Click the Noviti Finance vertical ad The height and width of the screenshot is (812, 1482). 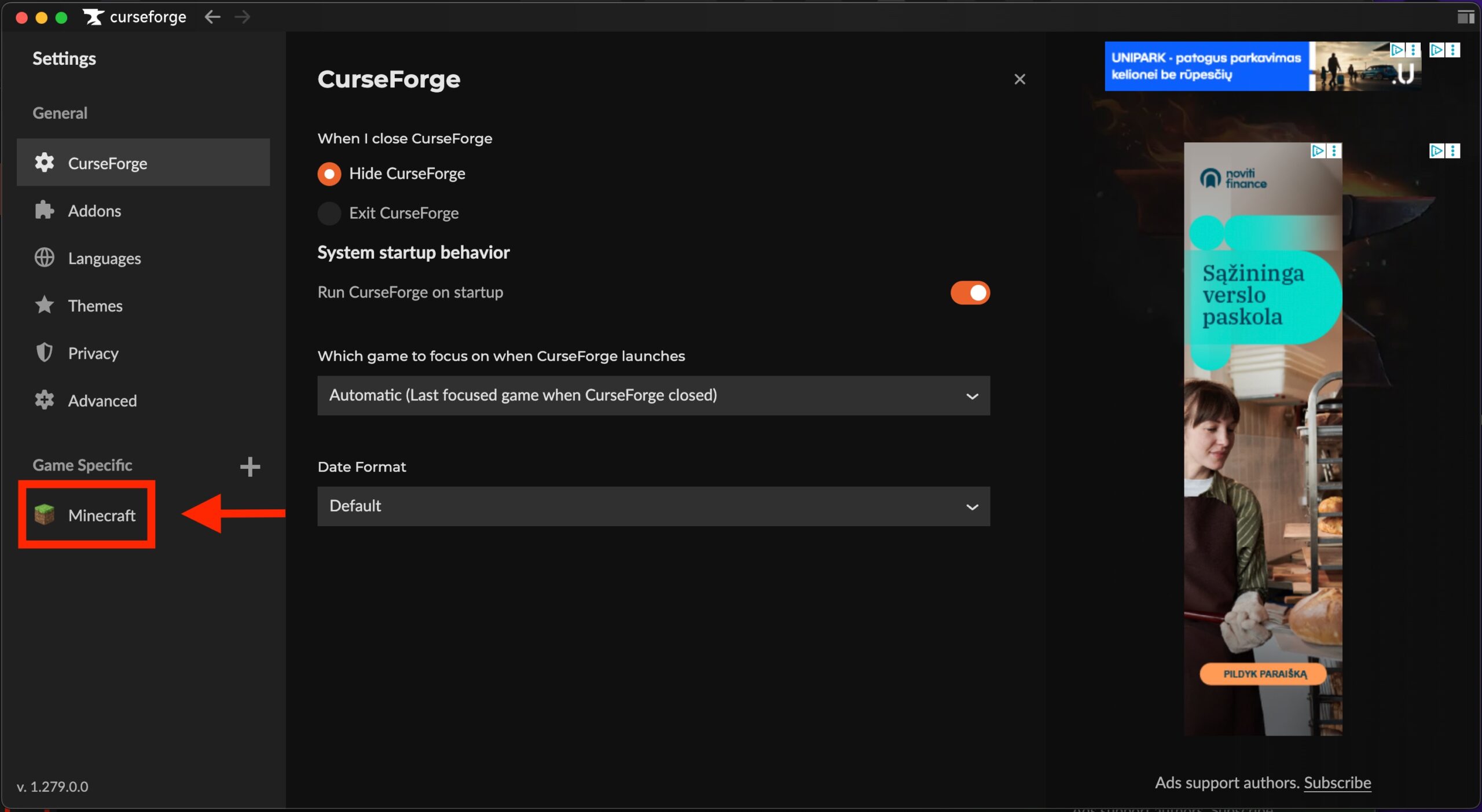[x=1263, y=439]
